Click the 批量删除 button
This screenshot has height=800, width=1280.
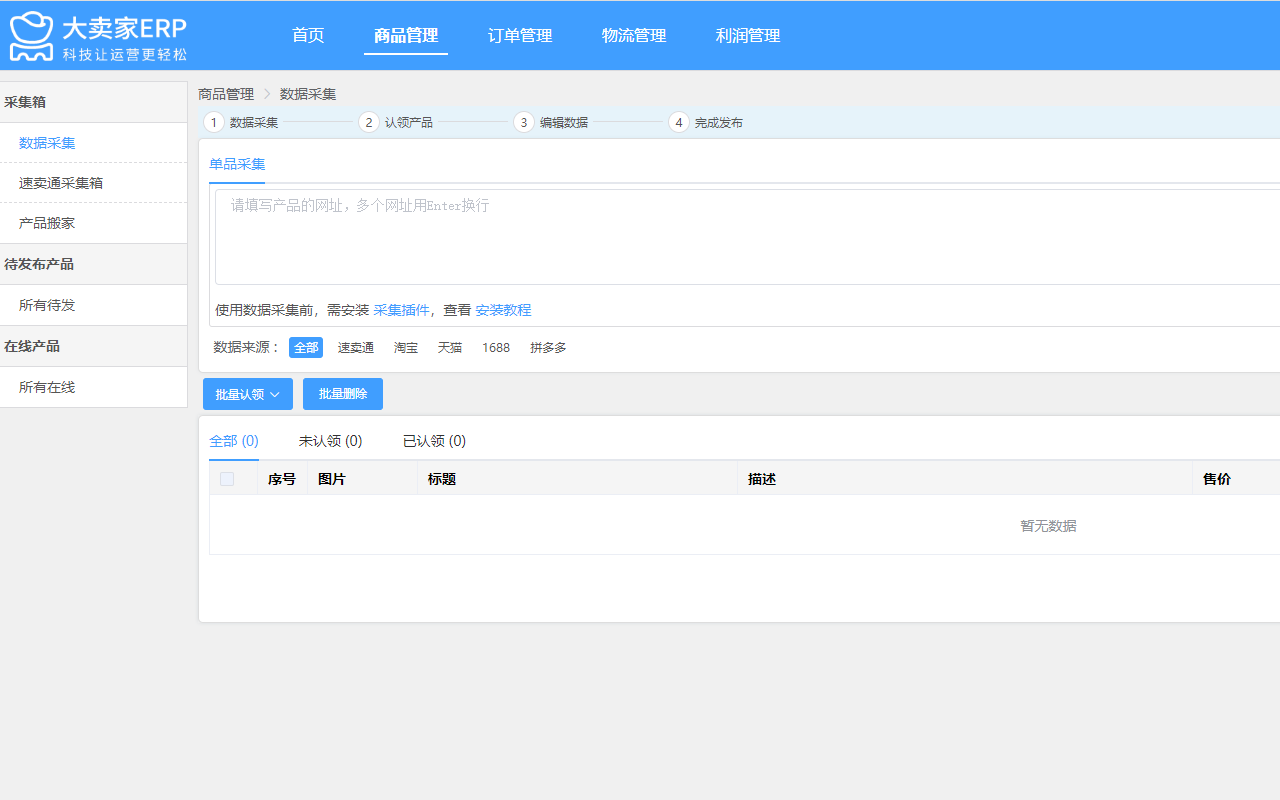tap(342, 394)
